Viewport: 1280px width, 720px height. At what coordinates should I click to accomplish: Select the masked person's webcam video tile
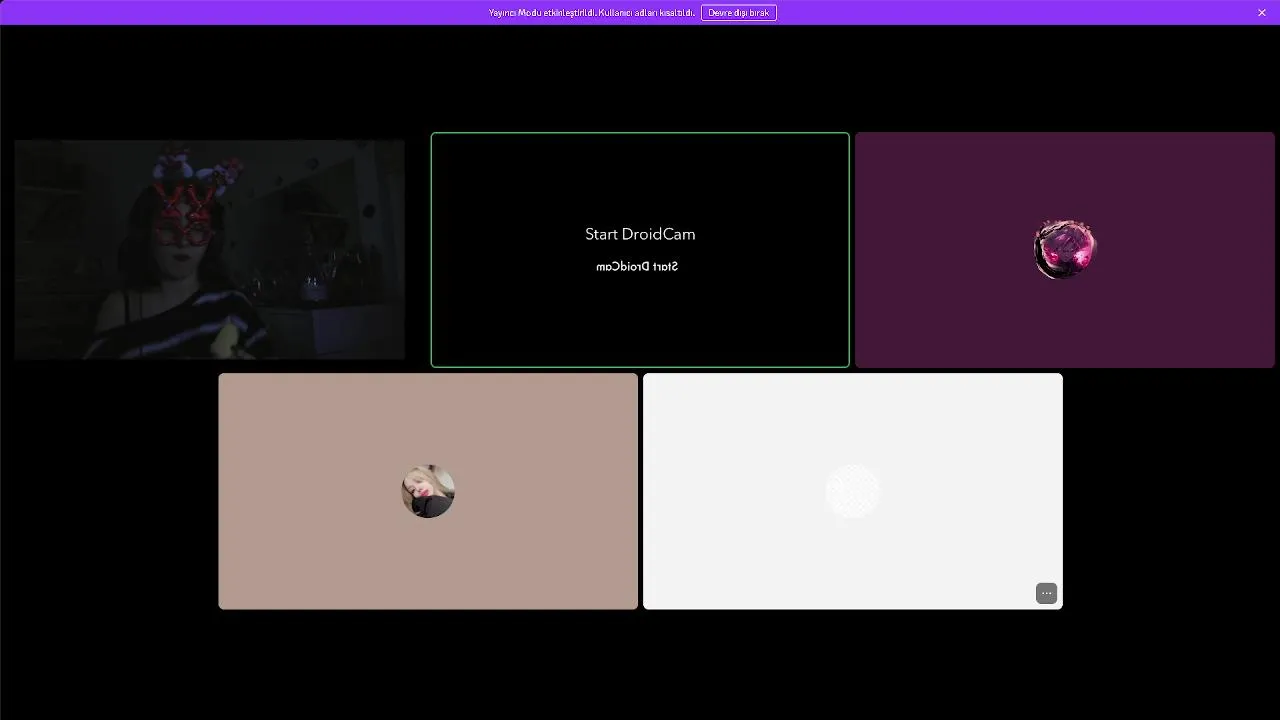coord(209,249)
